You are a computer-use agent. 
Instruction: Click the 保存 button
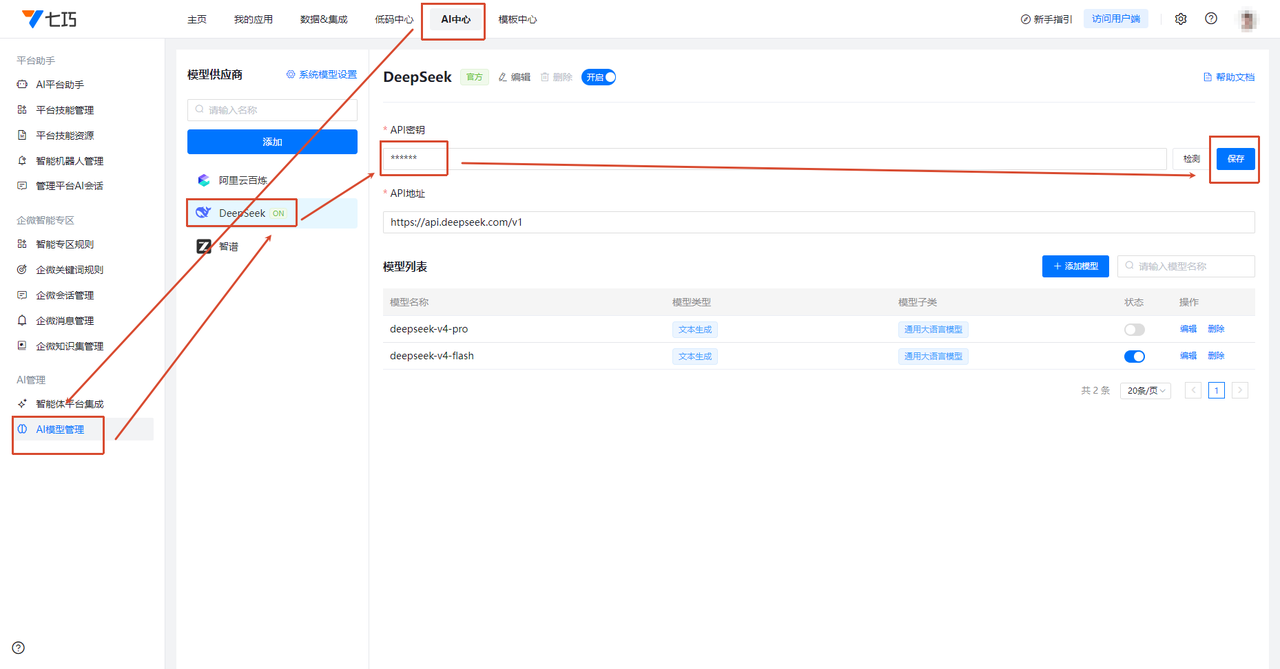(1236, 159)
